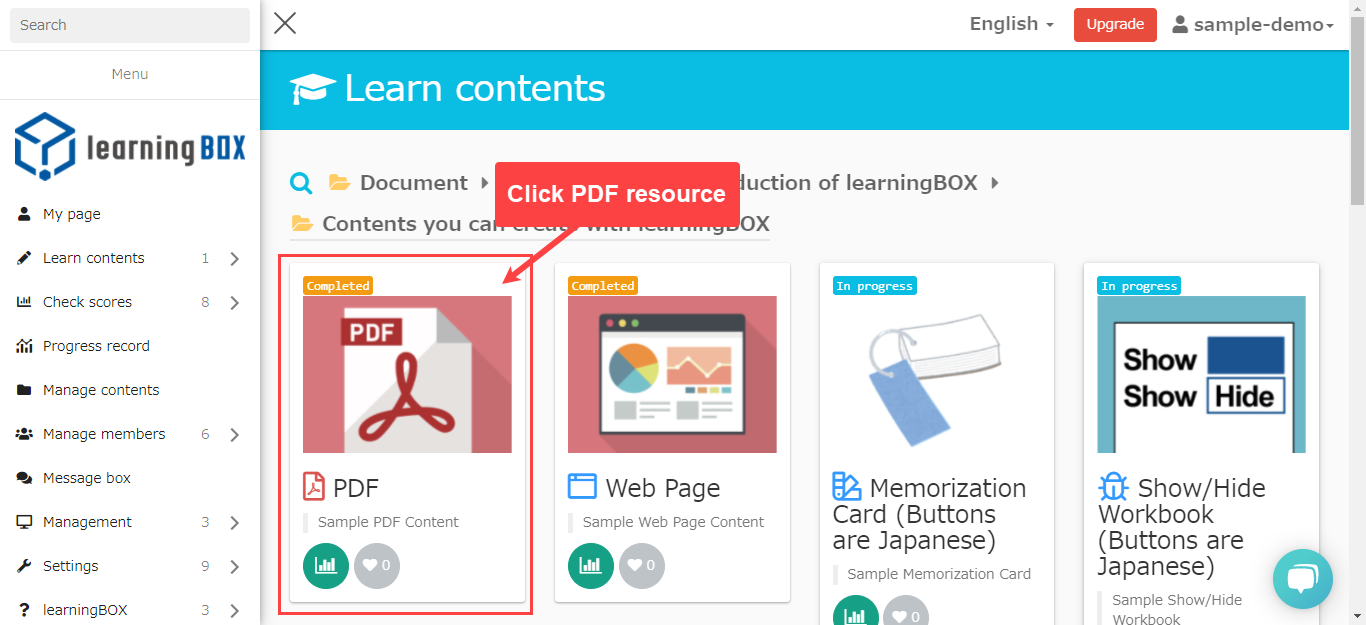Expand the Settings submenu arrow
Image resolution: width=1366 pixels, height=625 pixels.
click(x=234, y=567)
